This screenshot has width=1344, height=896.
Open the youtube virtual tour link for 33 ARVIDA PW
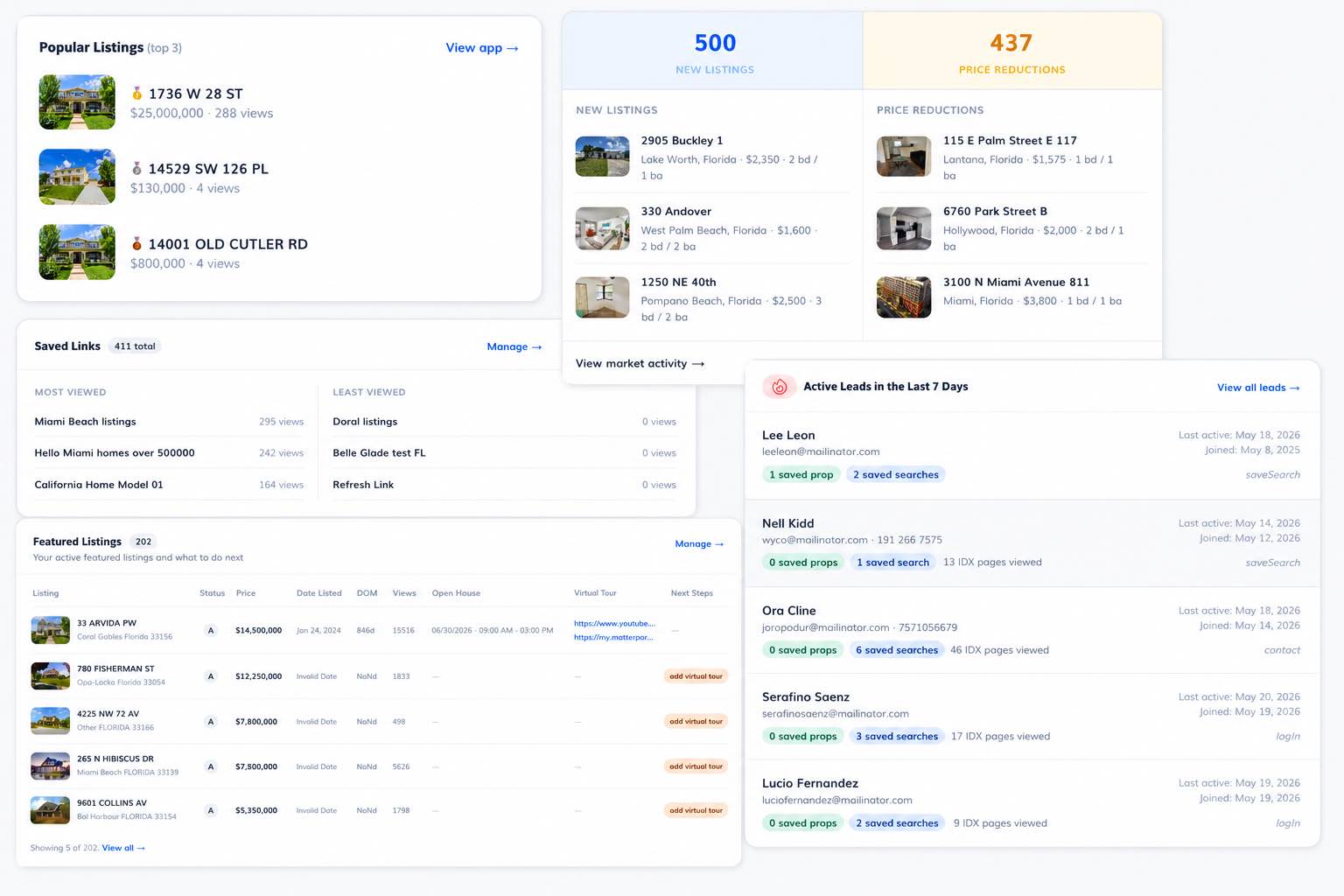click(614, 623)
